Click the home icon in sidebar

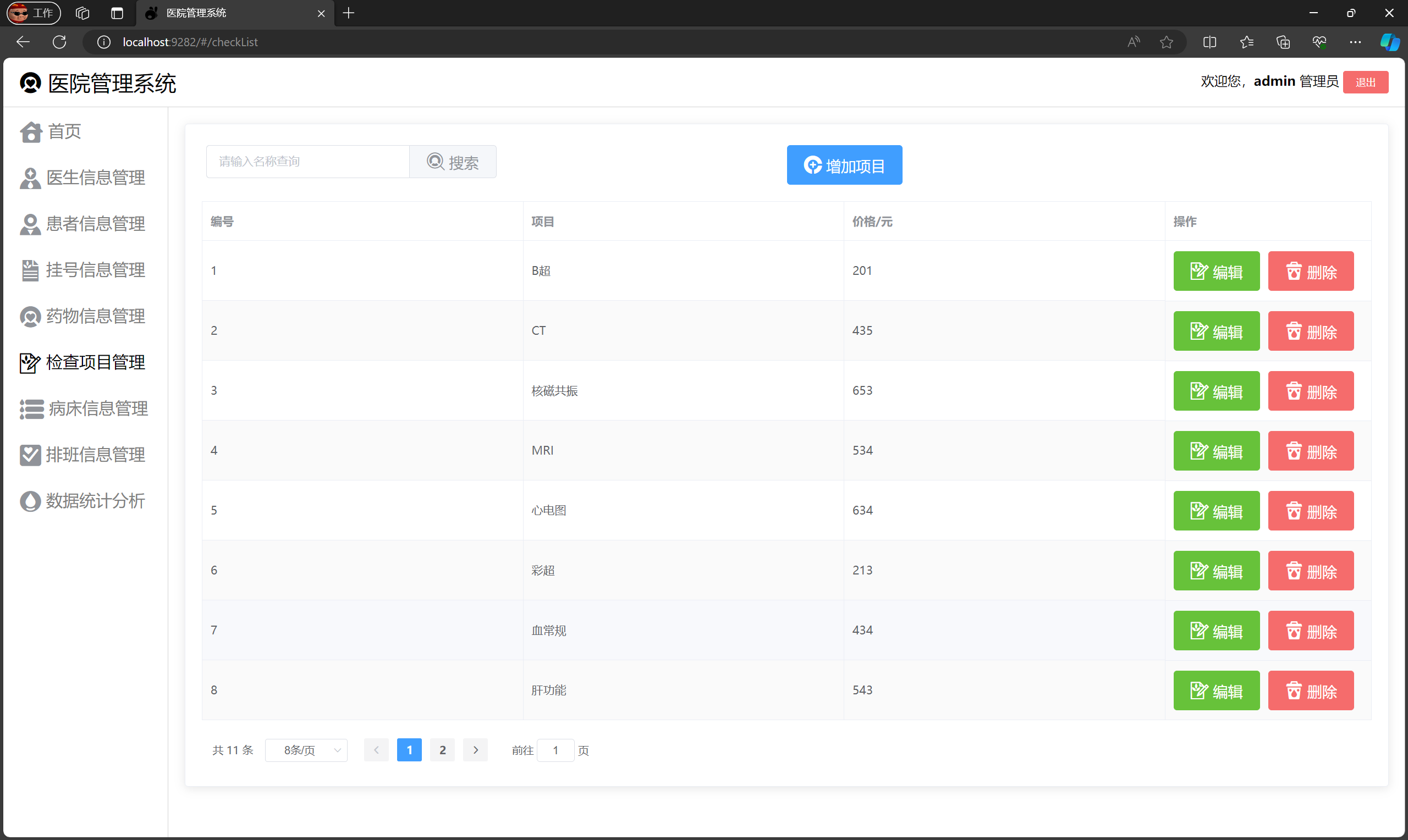[31, 132]
